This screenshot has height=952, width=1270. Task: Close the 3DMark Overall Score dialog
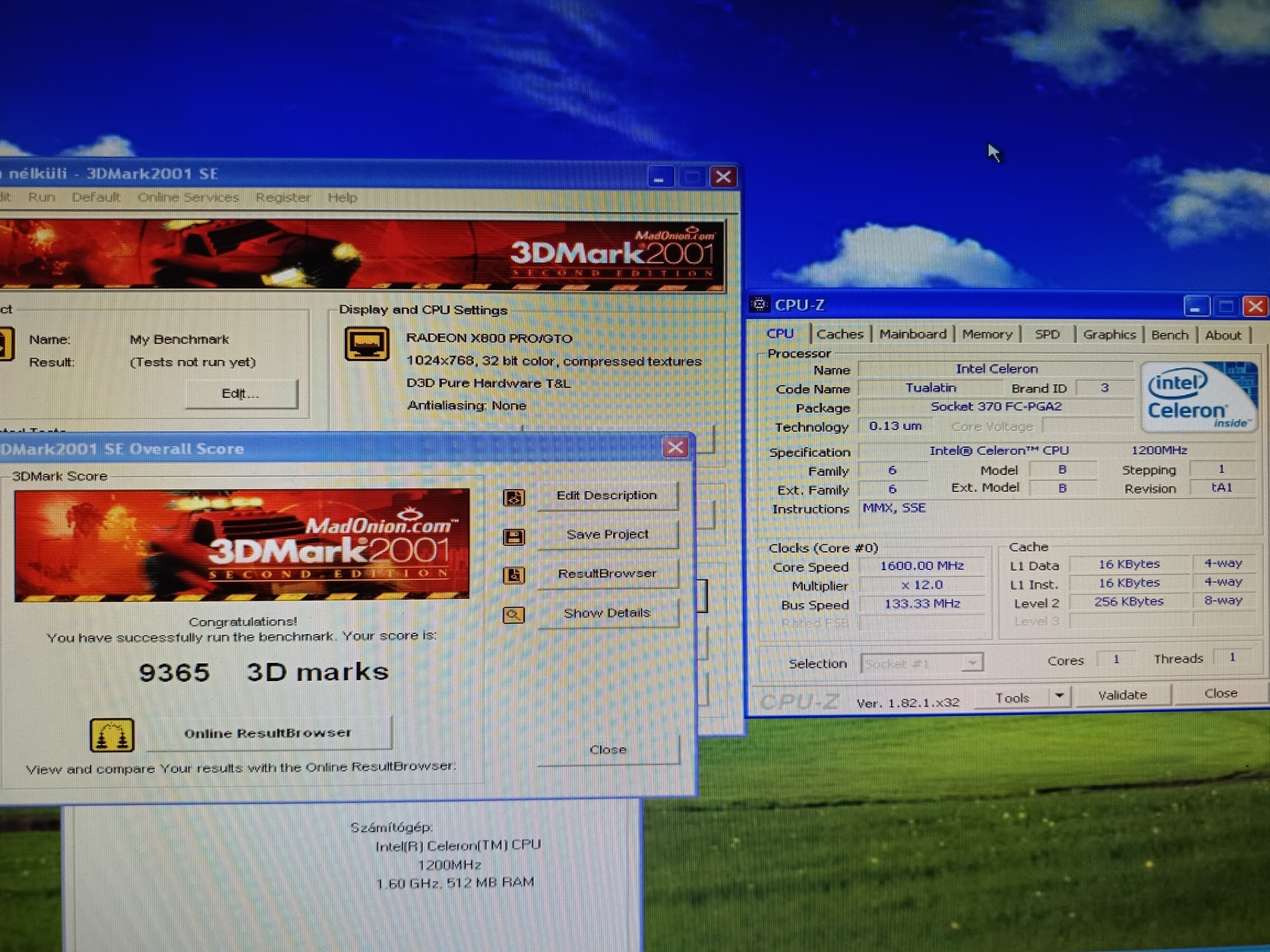(674, 447)
